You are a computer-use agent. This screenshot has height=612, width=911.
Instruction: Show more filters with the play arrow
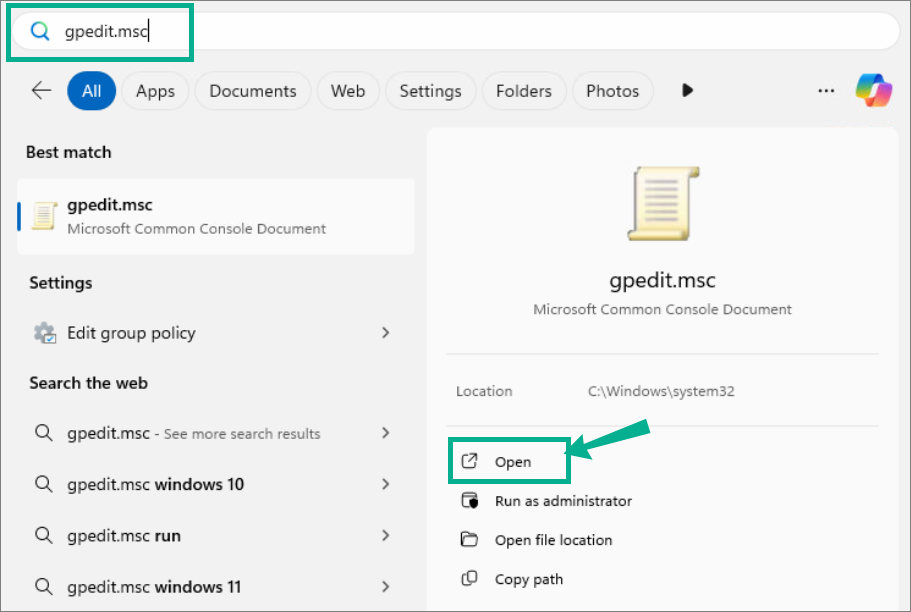687,91
